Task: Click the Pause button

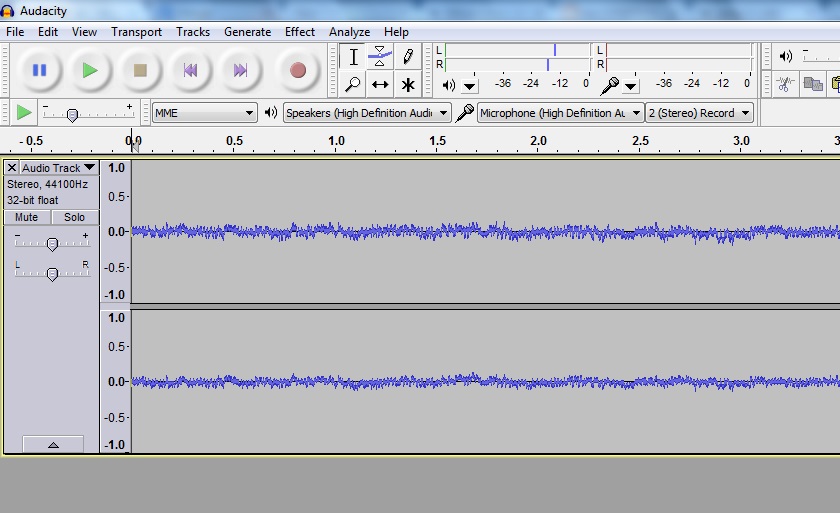Action: point(39,70)
